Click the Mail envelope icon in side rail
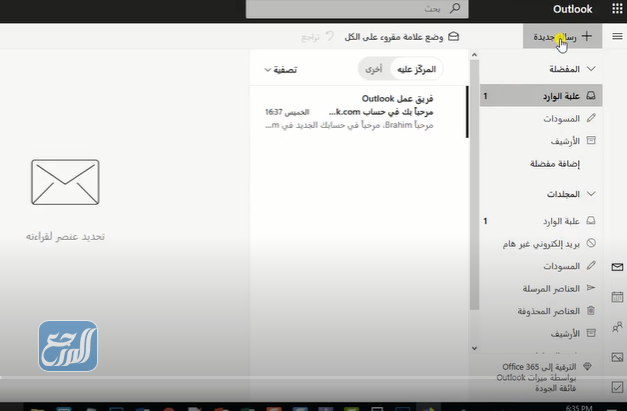627x411 pixels. (617, 267)
